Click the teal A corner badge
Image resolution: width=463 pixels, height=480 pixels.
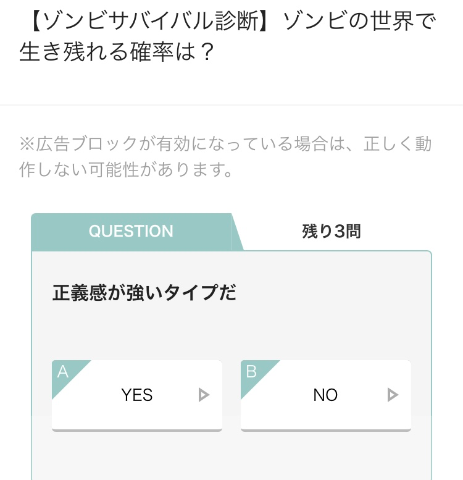(x=65, y=373)
